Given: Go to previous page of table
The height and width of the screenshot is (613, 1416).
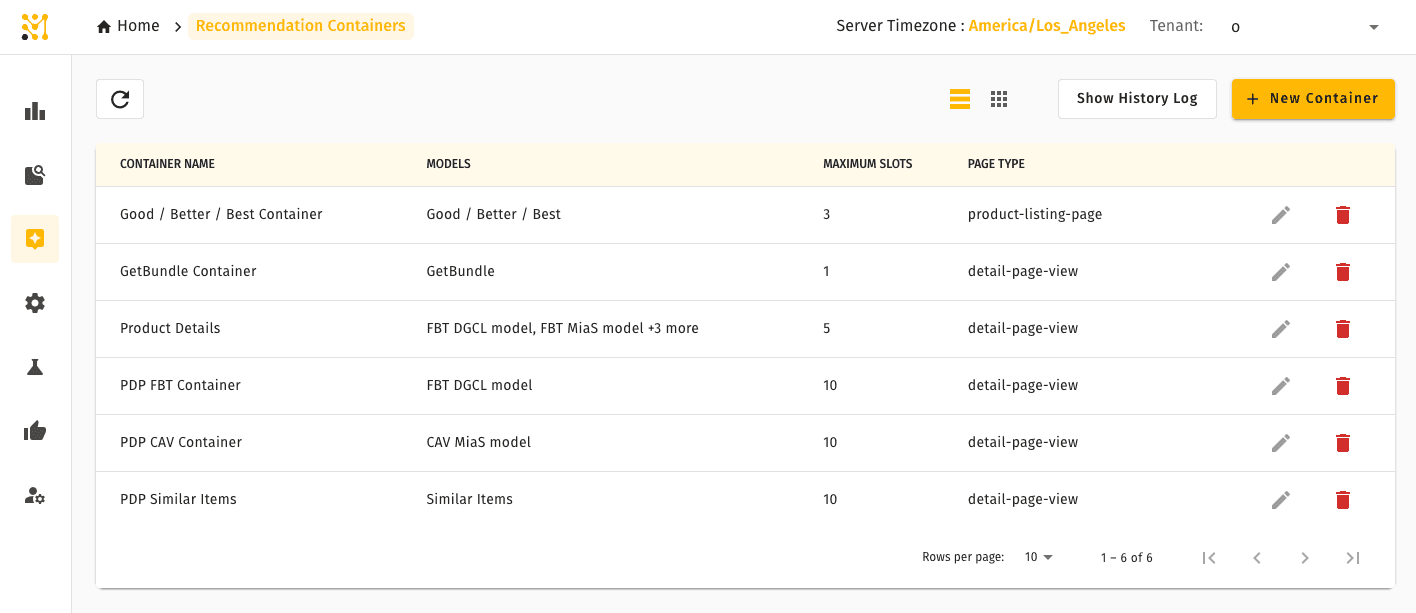Looking at the screenshot, I should (x=1257, y=558).
